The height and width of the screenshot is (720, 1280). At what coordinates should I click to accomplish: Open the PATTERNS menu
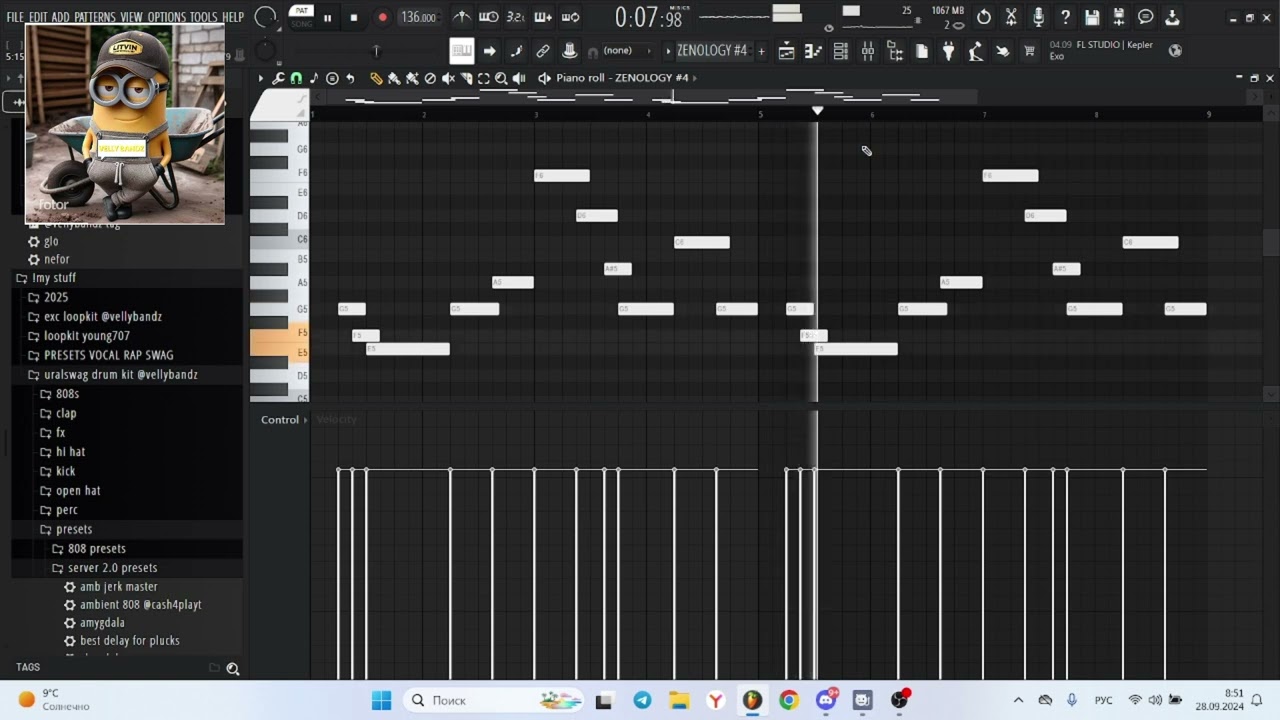point(95,18)
